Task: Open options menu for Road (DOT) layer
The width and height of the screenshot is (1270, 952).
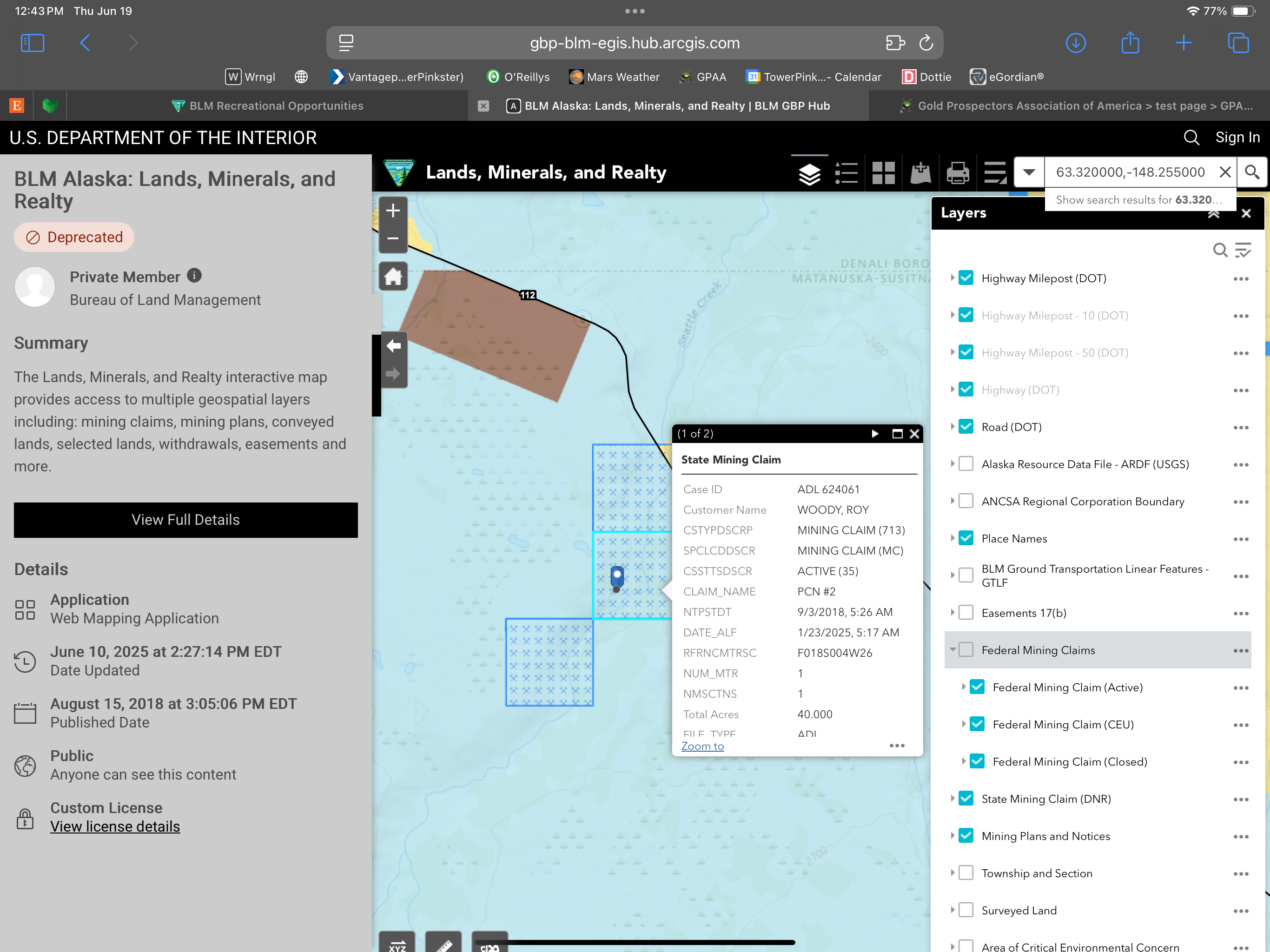Action: click(1240, 427)
